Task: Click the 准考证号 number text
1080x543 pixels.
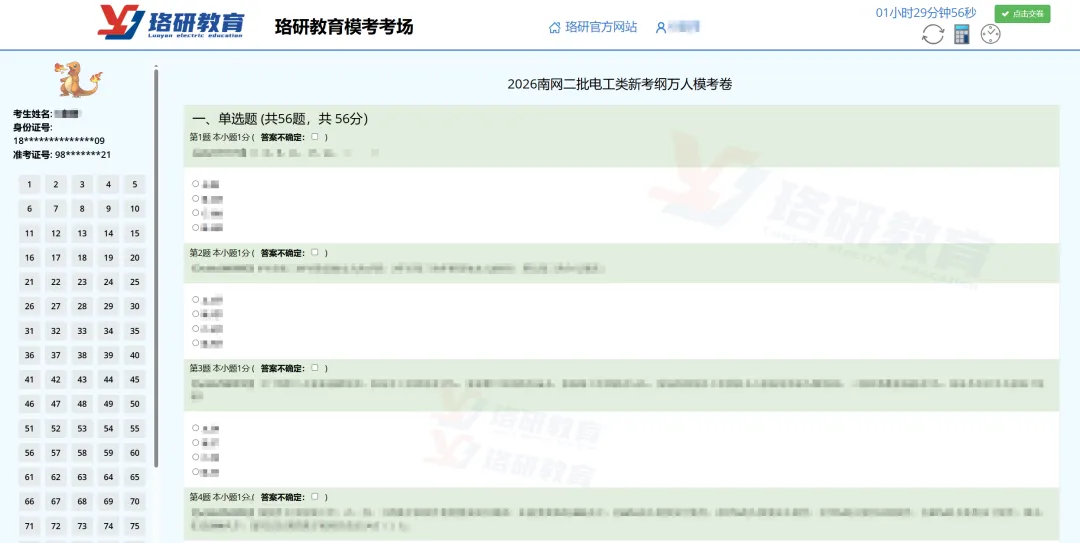Action: (83, 155)
